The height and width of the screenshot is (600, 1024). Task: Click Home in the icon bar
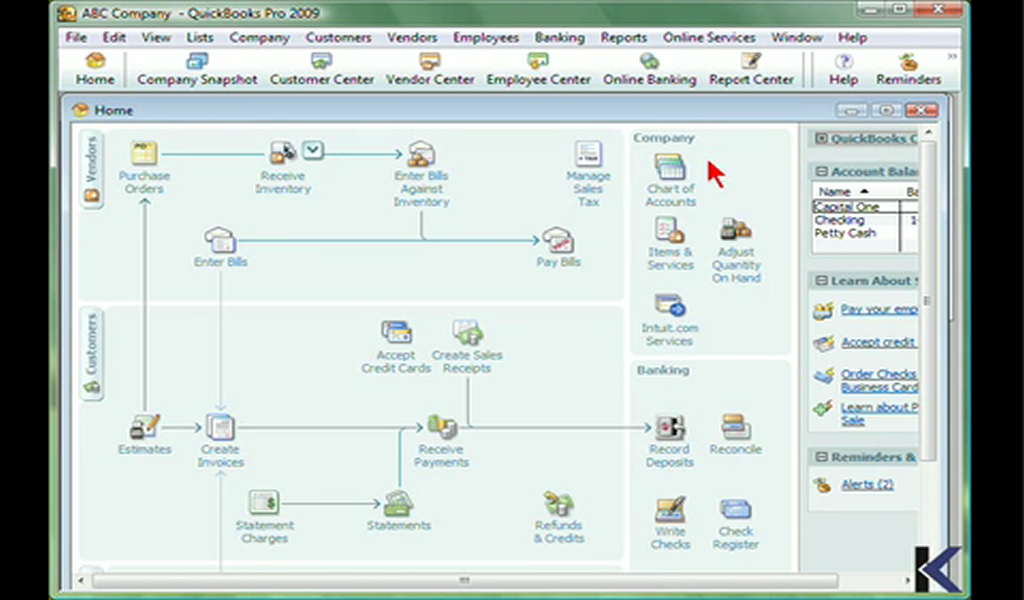click(x=95, y=70)
